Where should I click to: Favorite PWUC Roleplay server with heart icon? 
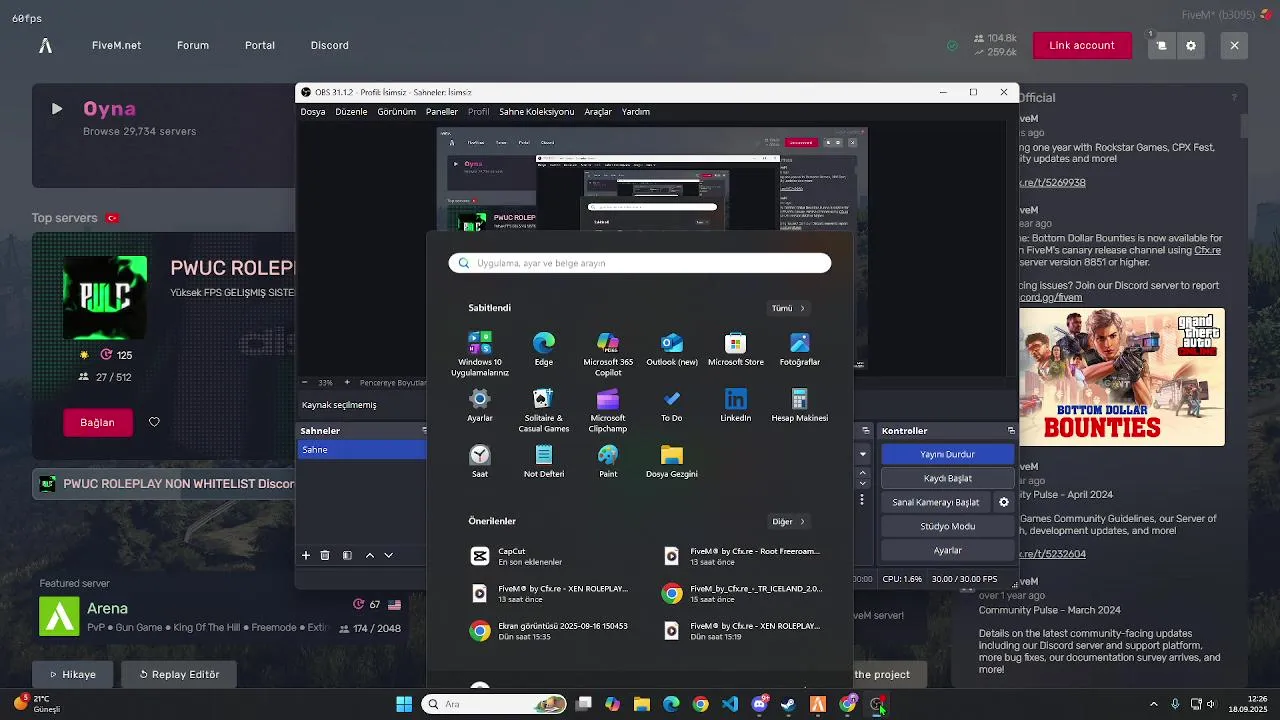pos(154,422)
